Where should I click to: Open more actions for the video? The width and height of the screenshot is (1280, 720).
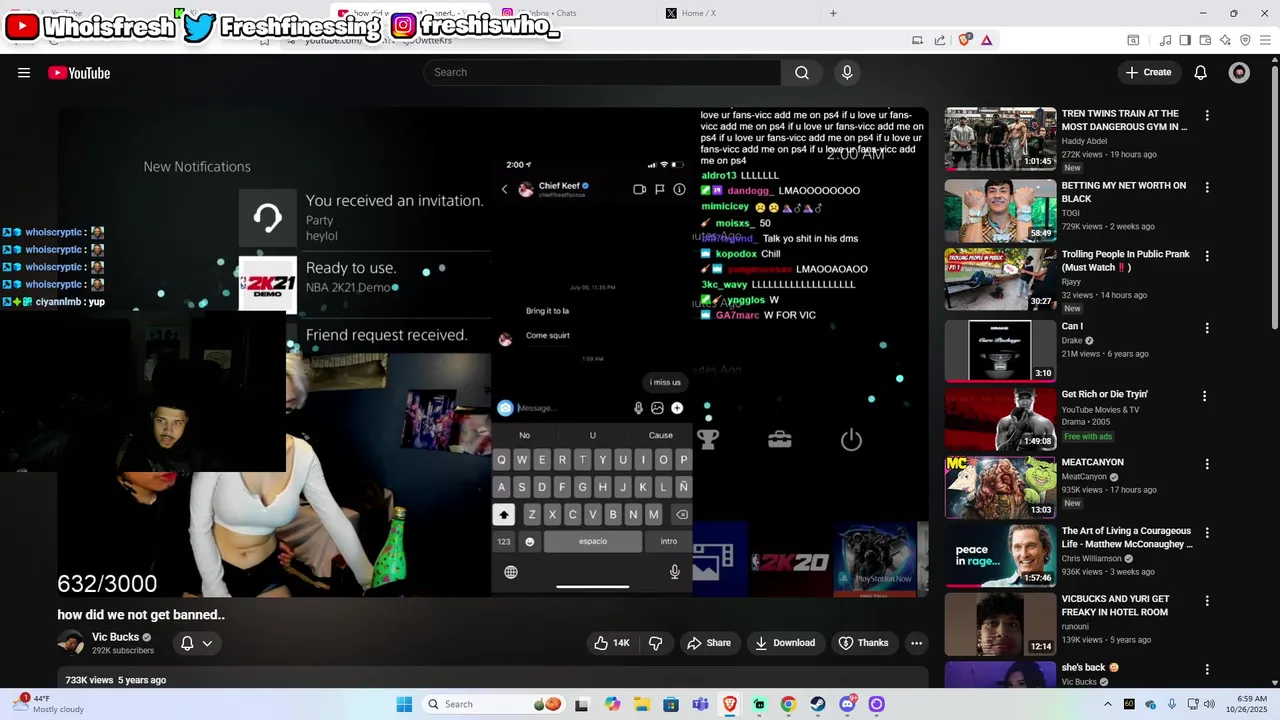916,643
